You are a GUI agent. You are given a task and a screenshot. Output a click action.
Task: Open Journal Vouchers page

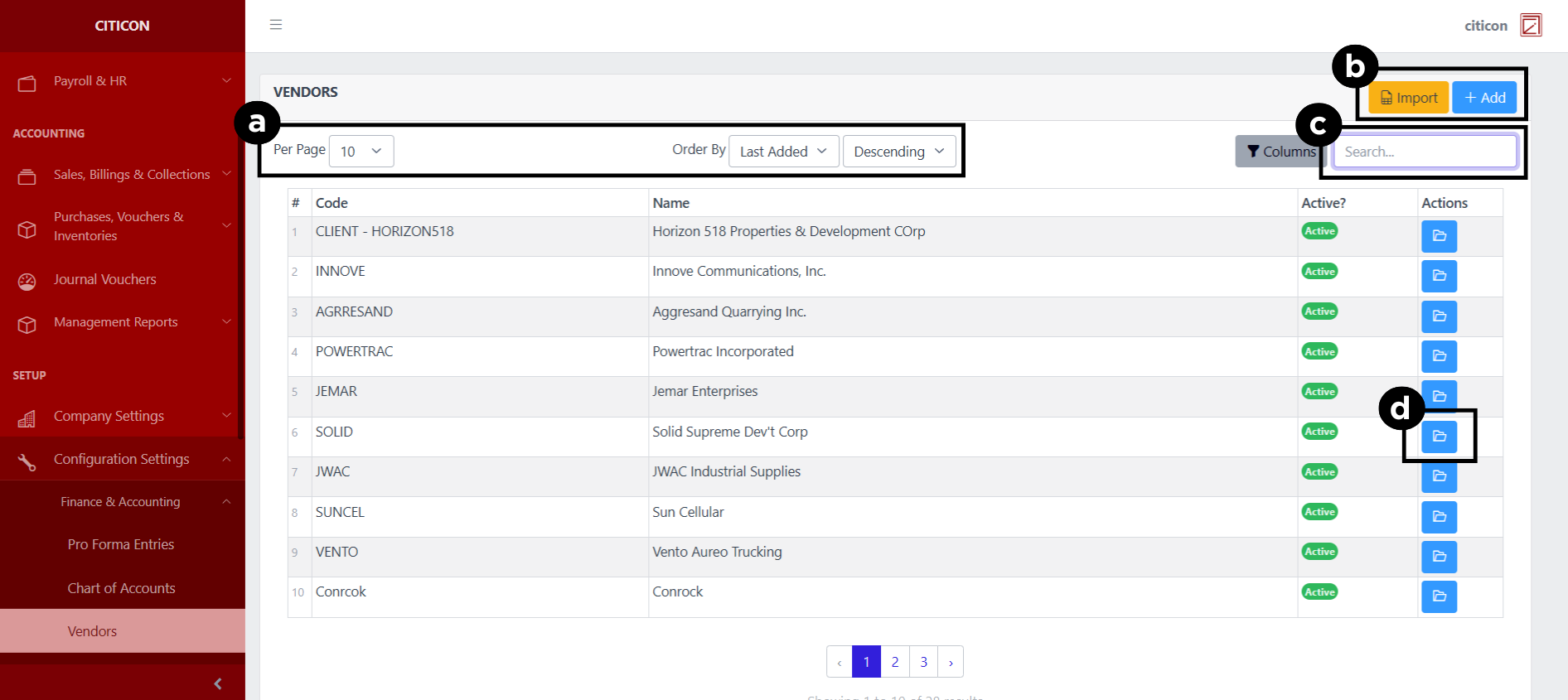[105, 280]
